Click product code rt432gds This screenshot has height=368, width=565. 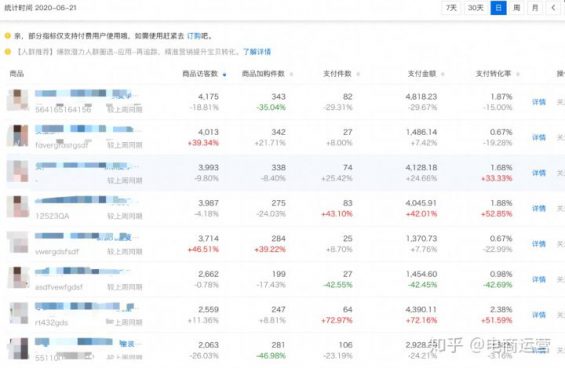point(52,323)
